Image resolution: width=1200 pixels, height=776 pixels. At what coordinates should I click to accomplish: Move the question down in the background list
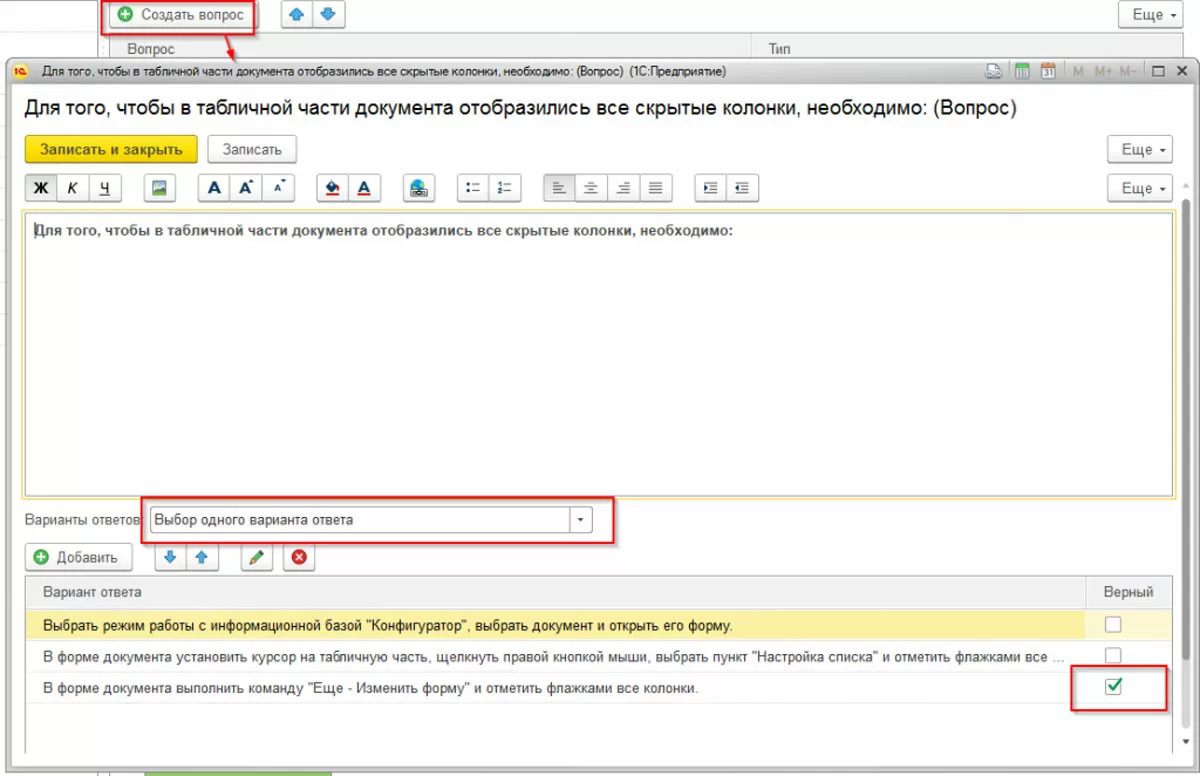(330, 14)
